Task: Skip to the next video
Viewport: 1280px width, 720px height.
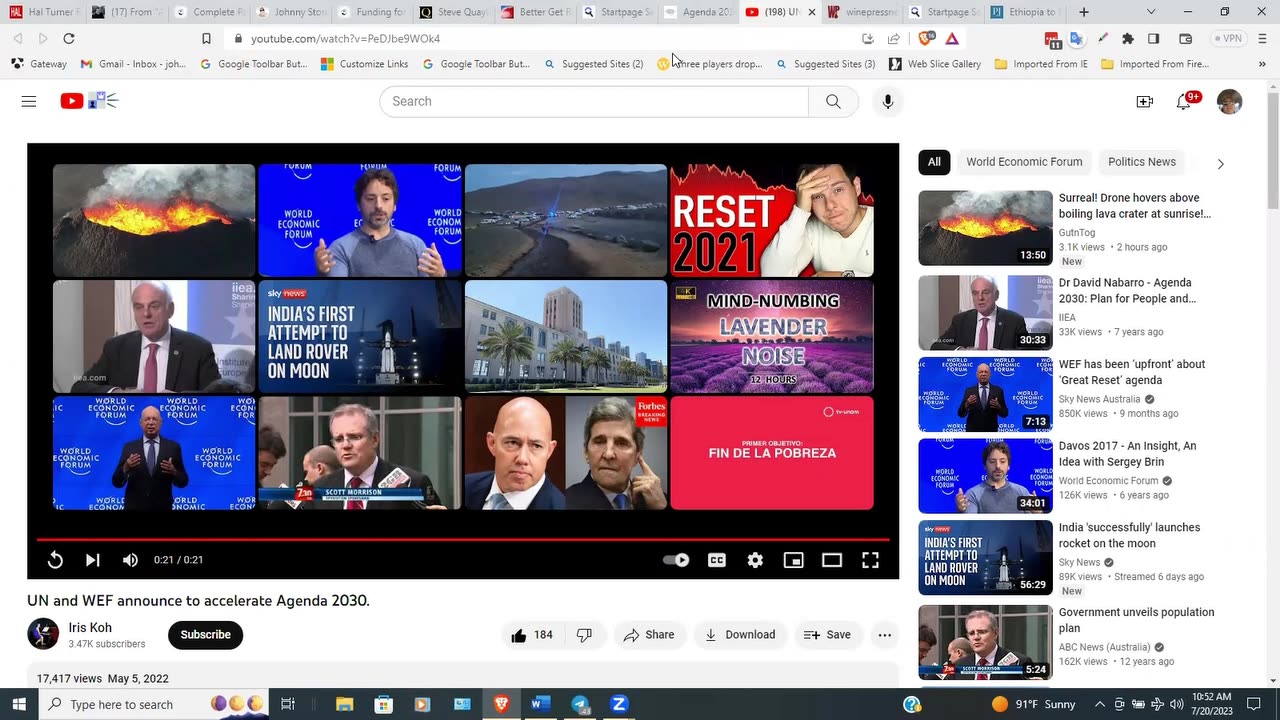Action: tap(92, 560)
